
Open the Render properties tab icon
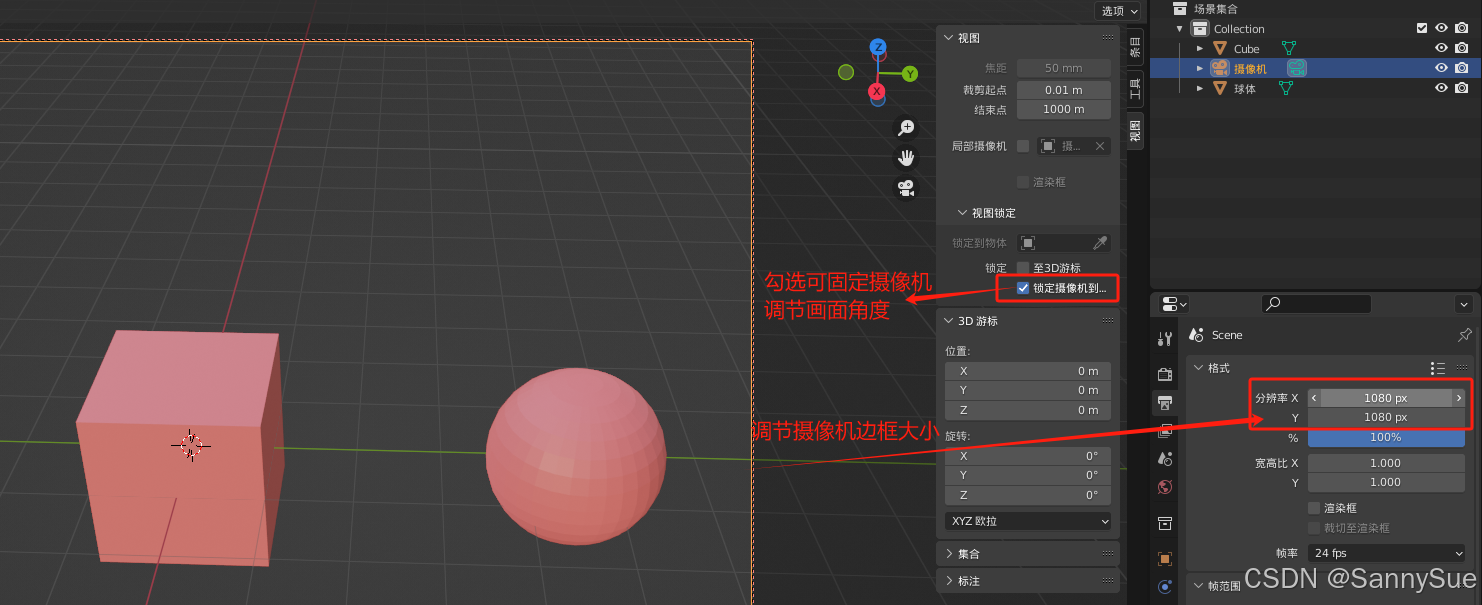pyautogui.click(x=1164, y=374)
